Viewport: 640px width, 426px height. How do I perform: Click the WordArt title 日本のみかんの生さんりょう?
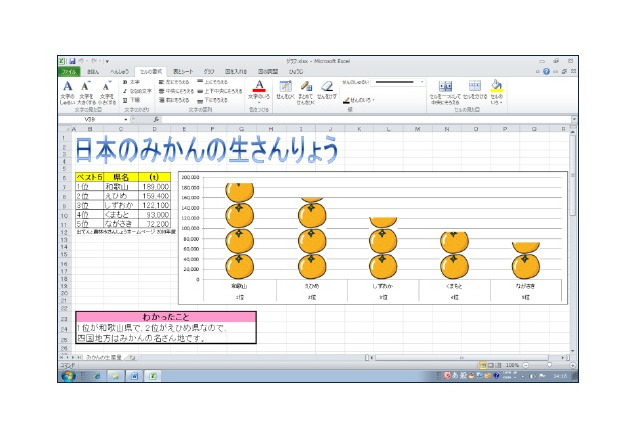tap(207, 150)
